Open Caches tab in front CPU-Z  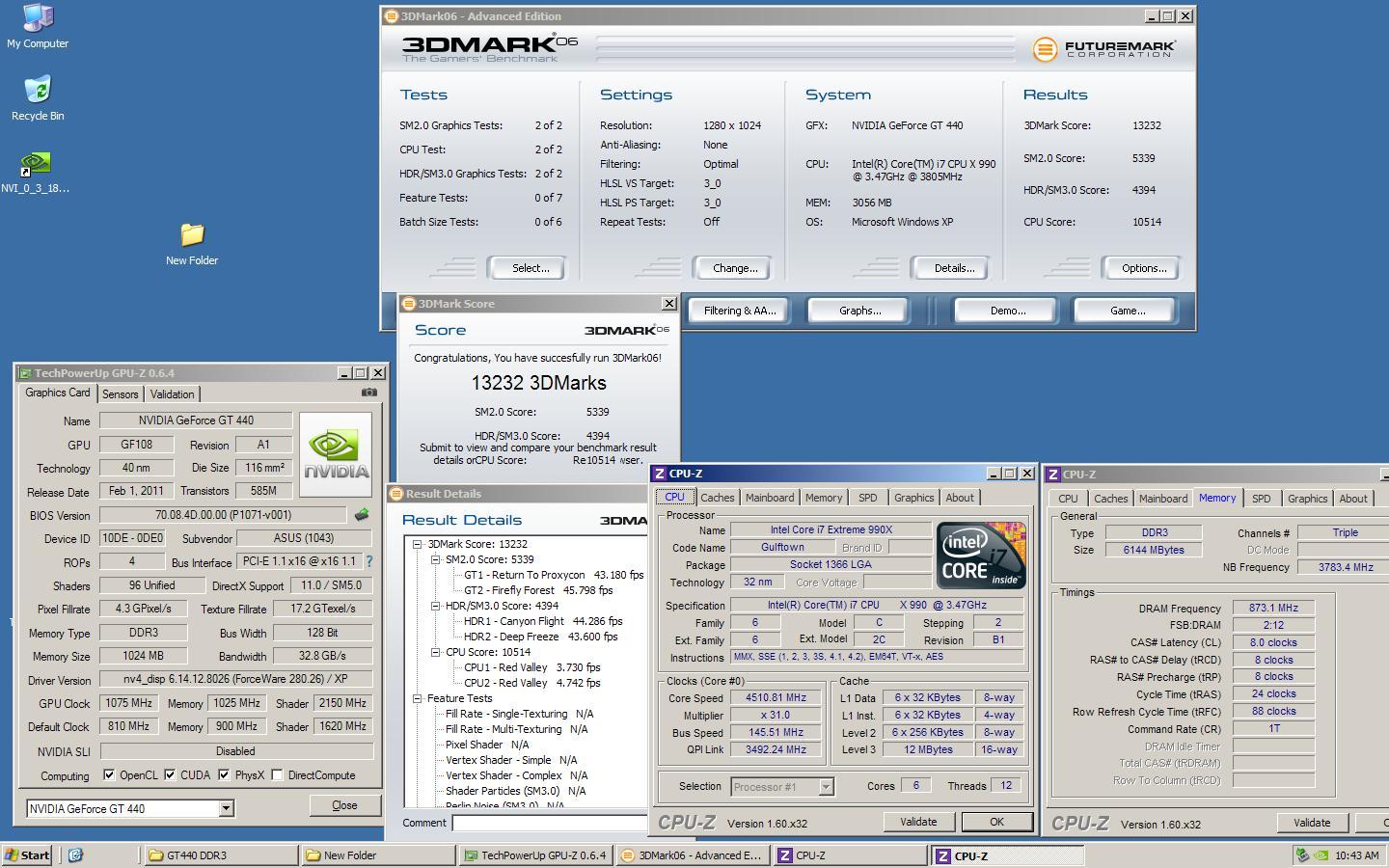tap(717, 498)
